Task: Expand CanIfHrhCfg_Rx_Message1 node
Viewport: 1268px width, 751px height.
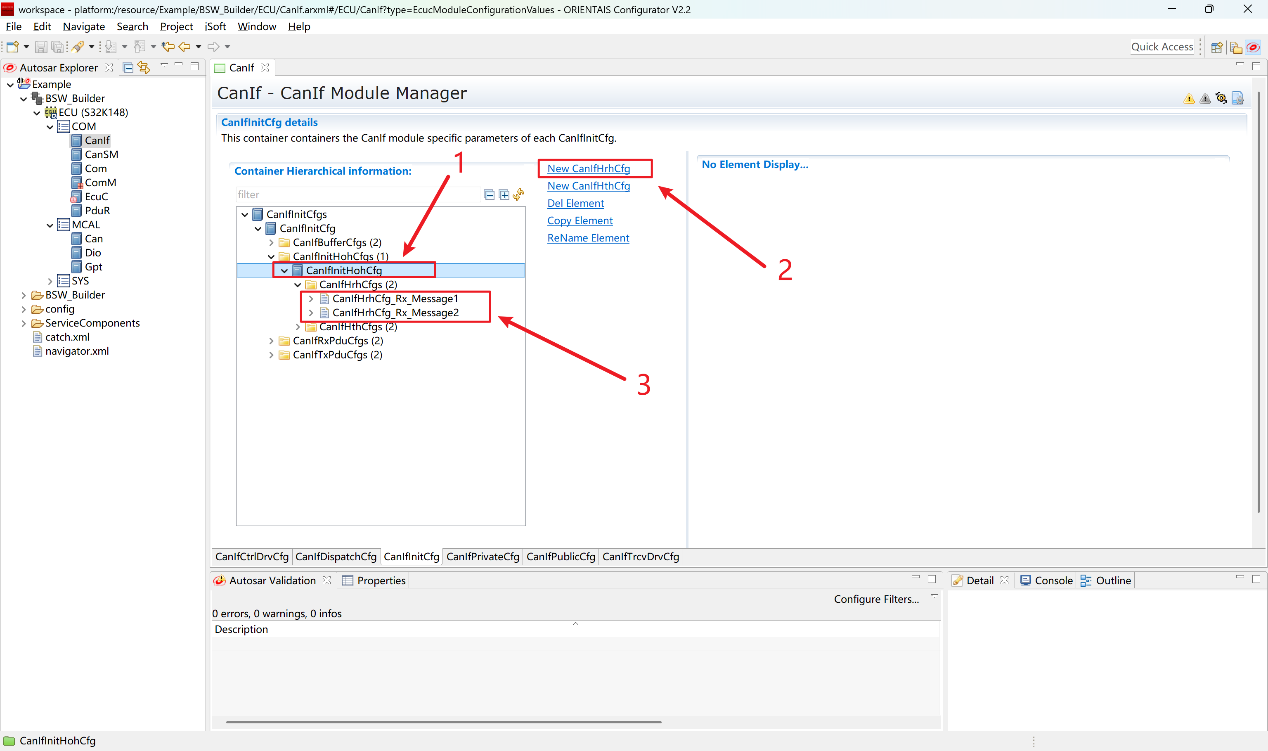Action: click(x=311, y=299)
